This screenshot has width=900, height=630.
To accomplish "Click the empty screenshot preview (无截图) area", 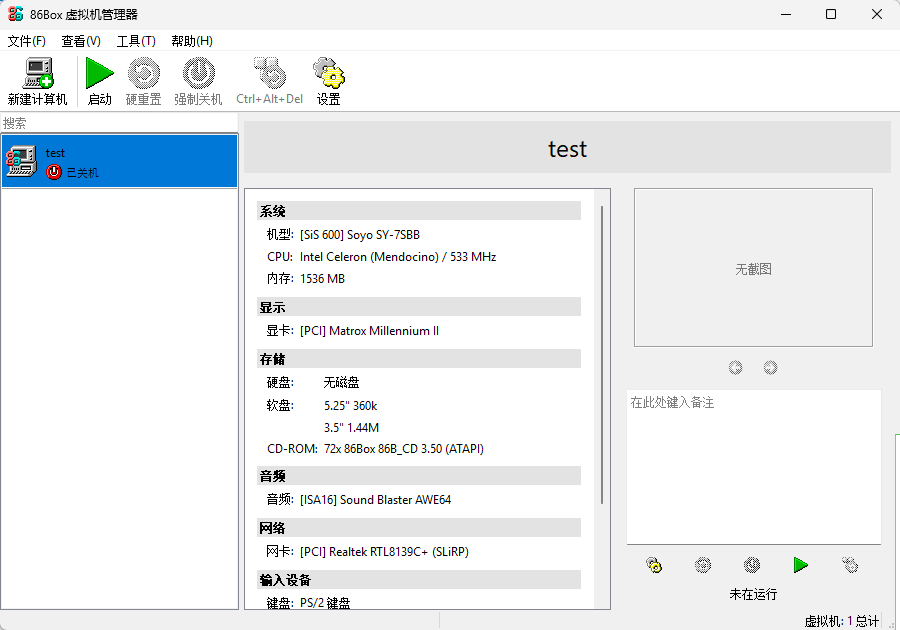I will click(753, 268).
